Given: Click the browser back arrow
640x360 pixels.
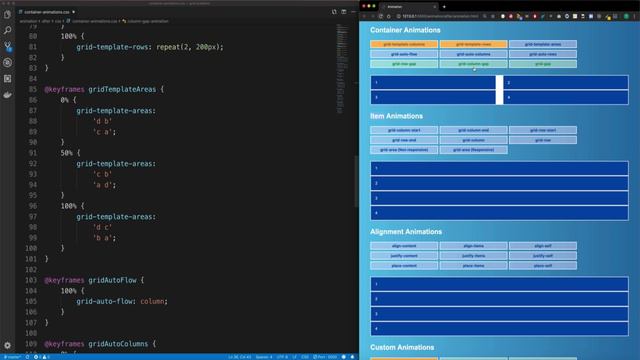Looking at the screenshot, I should [364, 16].
